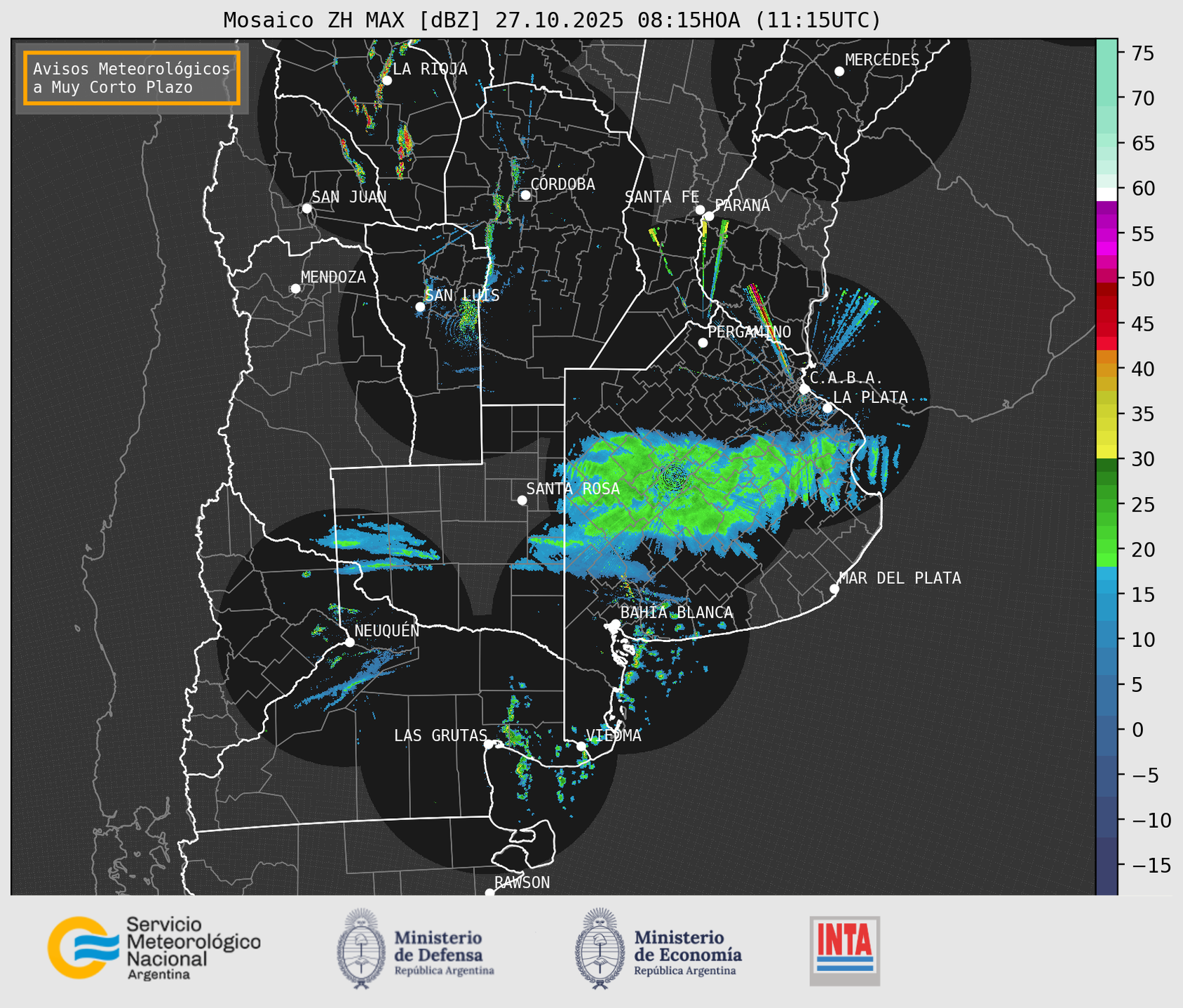Select the Santa Rosa city marker dot
This screenshot has height=1008, width=1183.
click(x=522, y=500)
